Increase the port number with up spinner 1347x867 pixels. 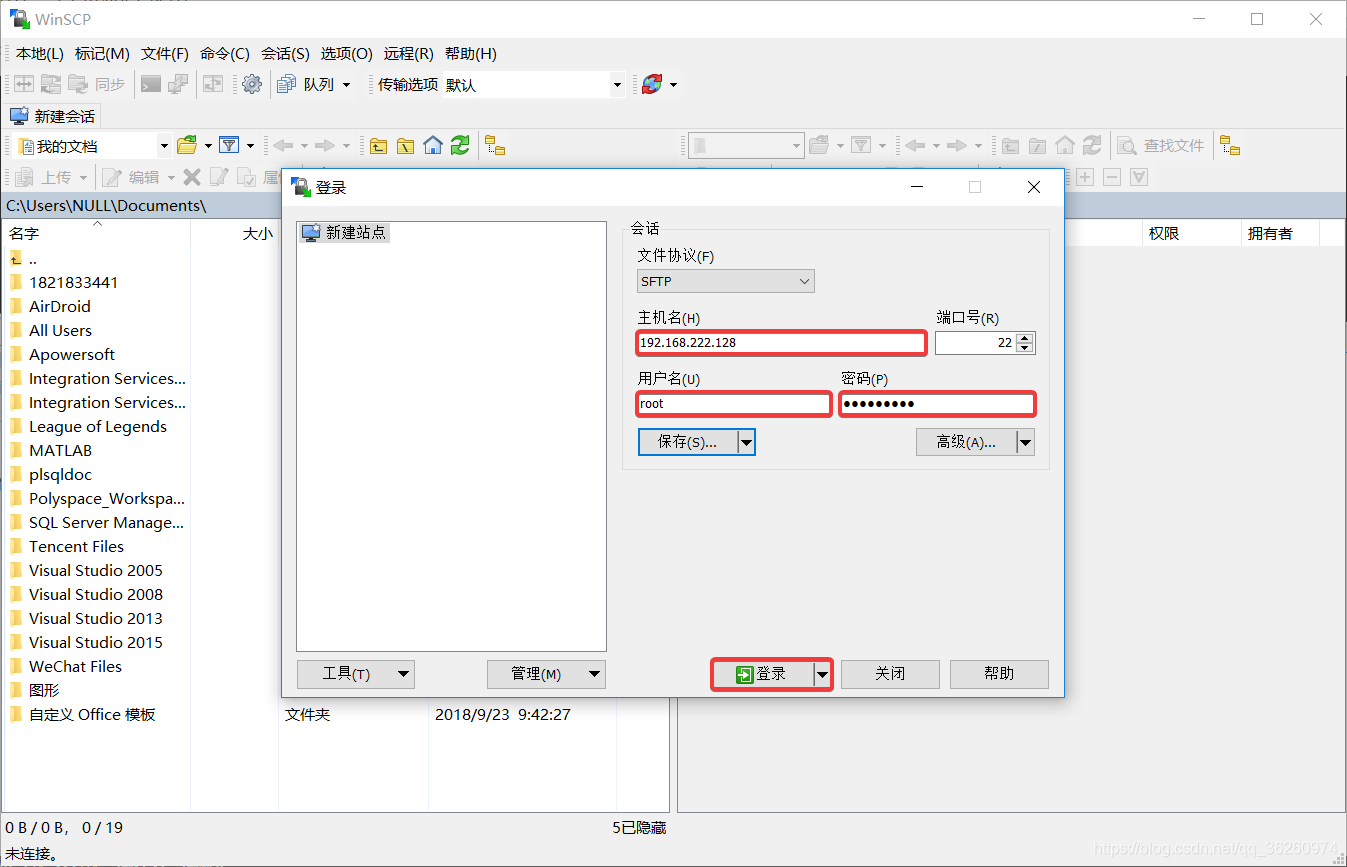(x=1024, y=338)
